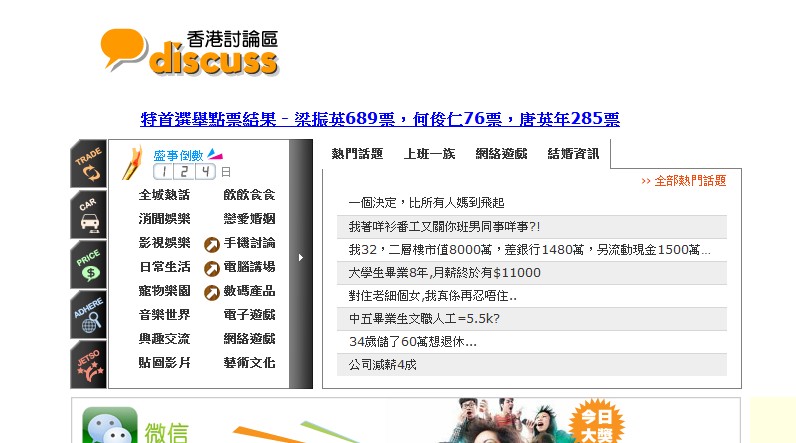Click the arrow icon beside 數碼產品
The height and width of the screenshot is (443, 796).
click(211, 293)
